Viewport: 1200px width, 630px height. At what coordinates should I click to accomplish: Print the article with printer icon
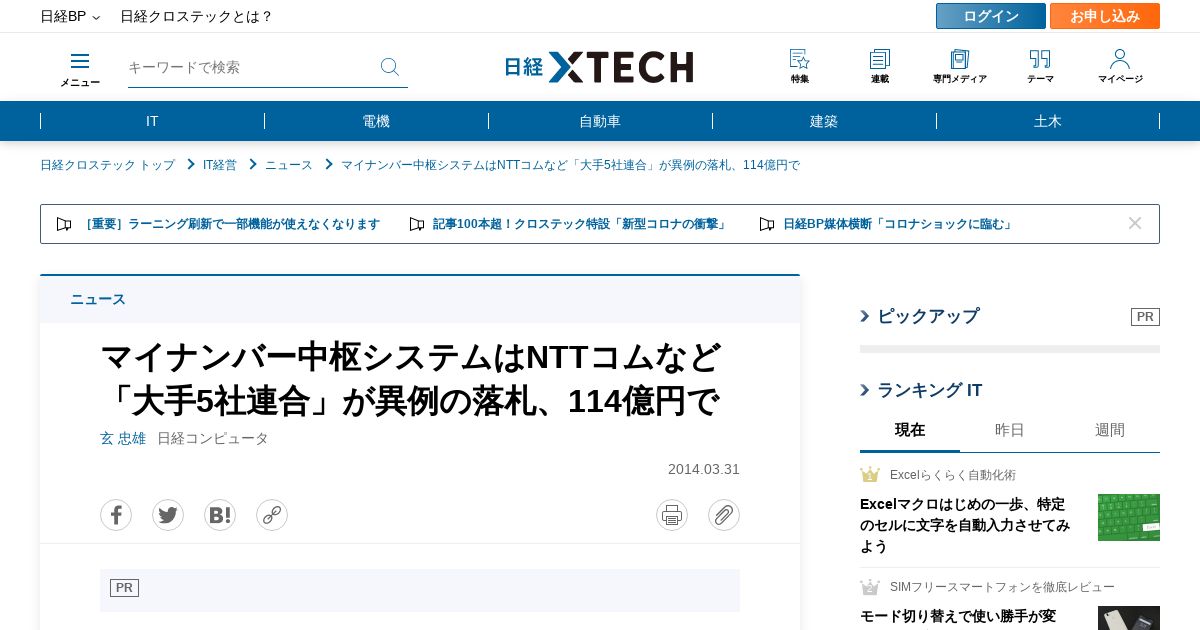tap(672, 515)
